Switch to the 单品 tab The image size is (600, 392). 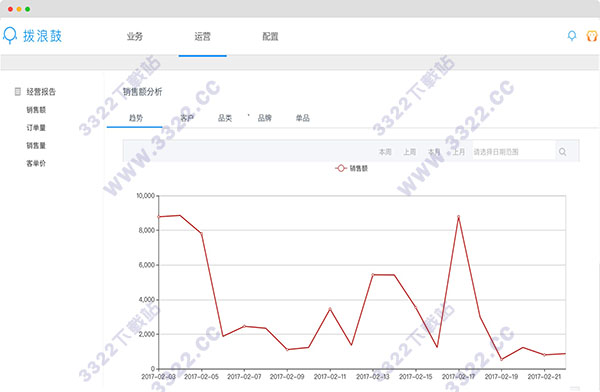tap(303, 118)
